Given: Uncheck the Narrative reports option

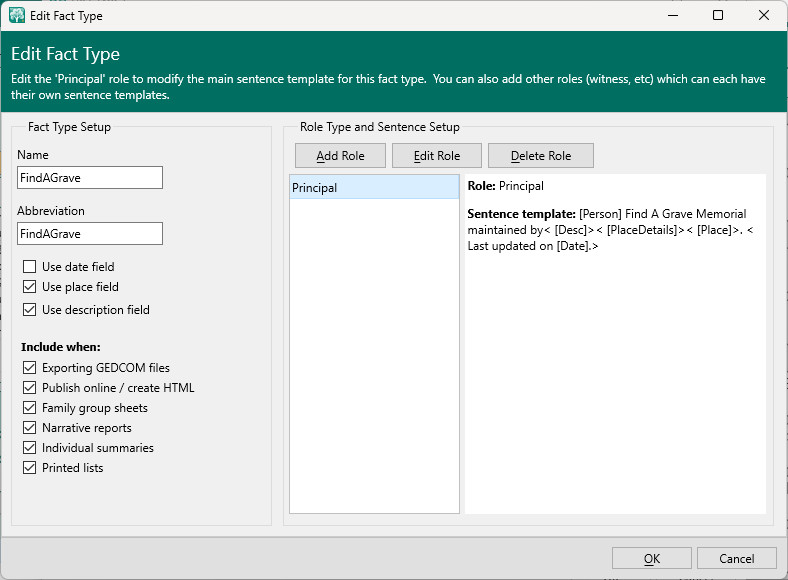Looking at the screenshot, I should point(29,428).
